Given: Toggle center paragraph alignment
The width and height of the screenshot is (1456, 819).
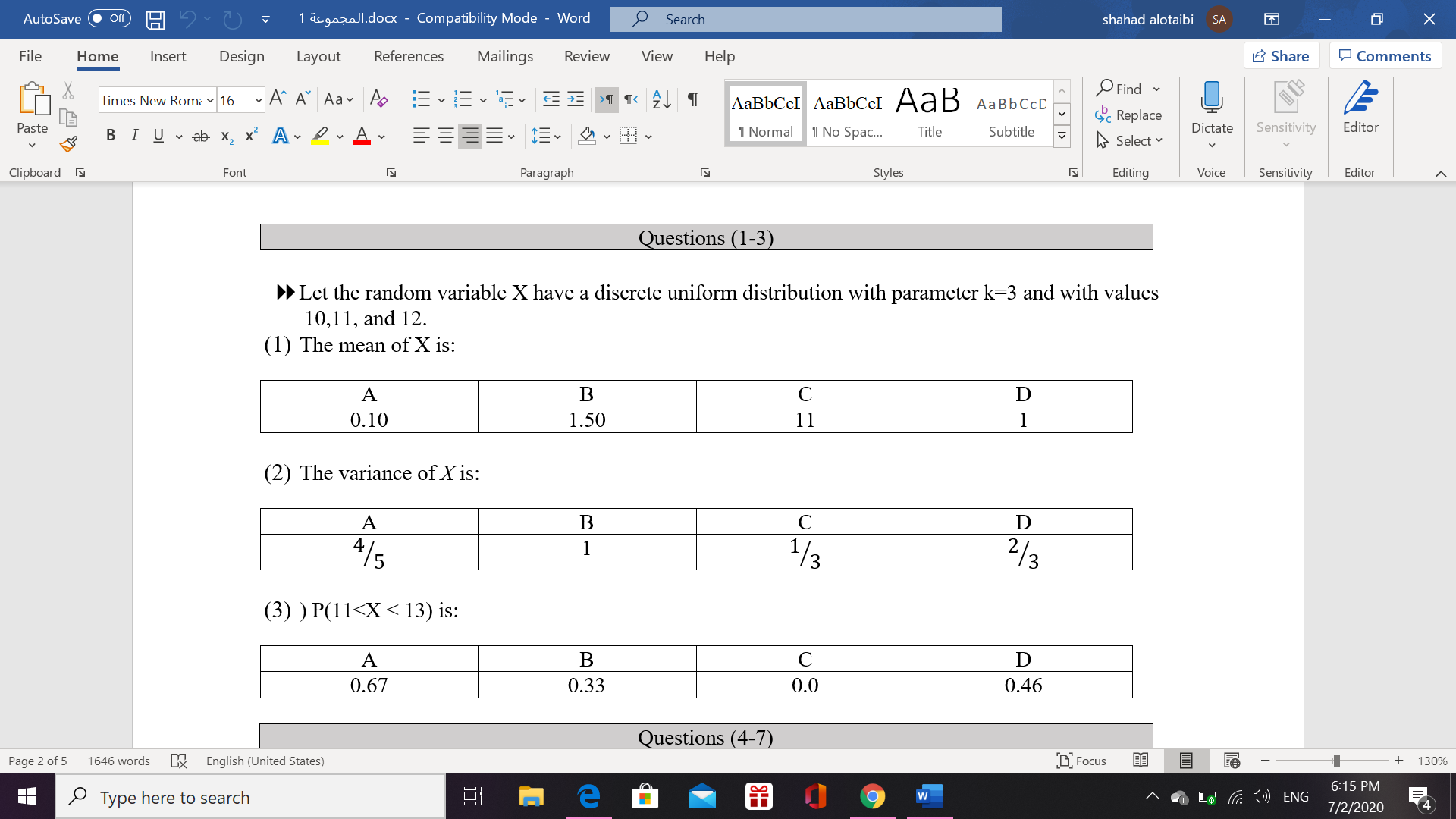Looking at the screenshot, I should coord(446,135).
